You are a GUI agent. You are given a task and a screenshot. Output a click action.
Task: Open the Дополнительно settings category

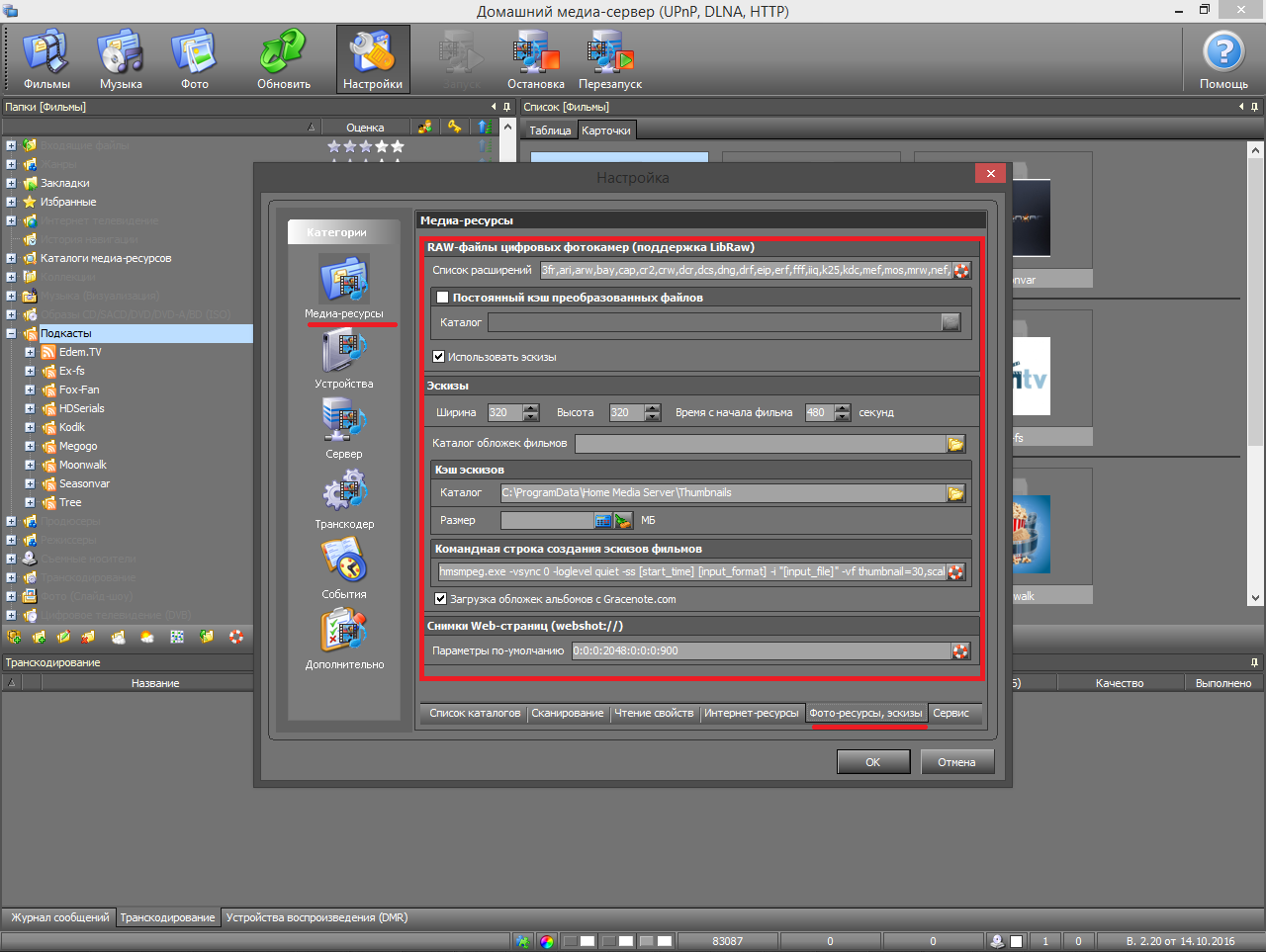coord(343,633)
